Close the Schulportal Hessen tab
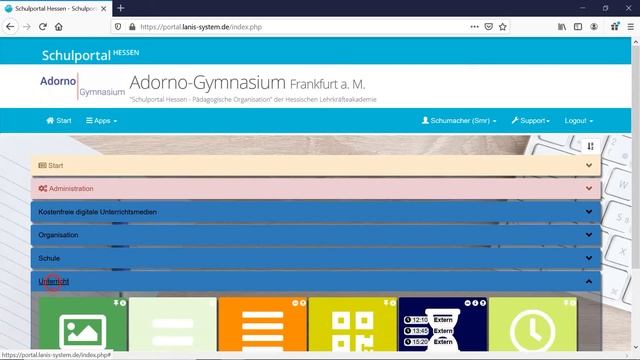 tap(103, 8)
